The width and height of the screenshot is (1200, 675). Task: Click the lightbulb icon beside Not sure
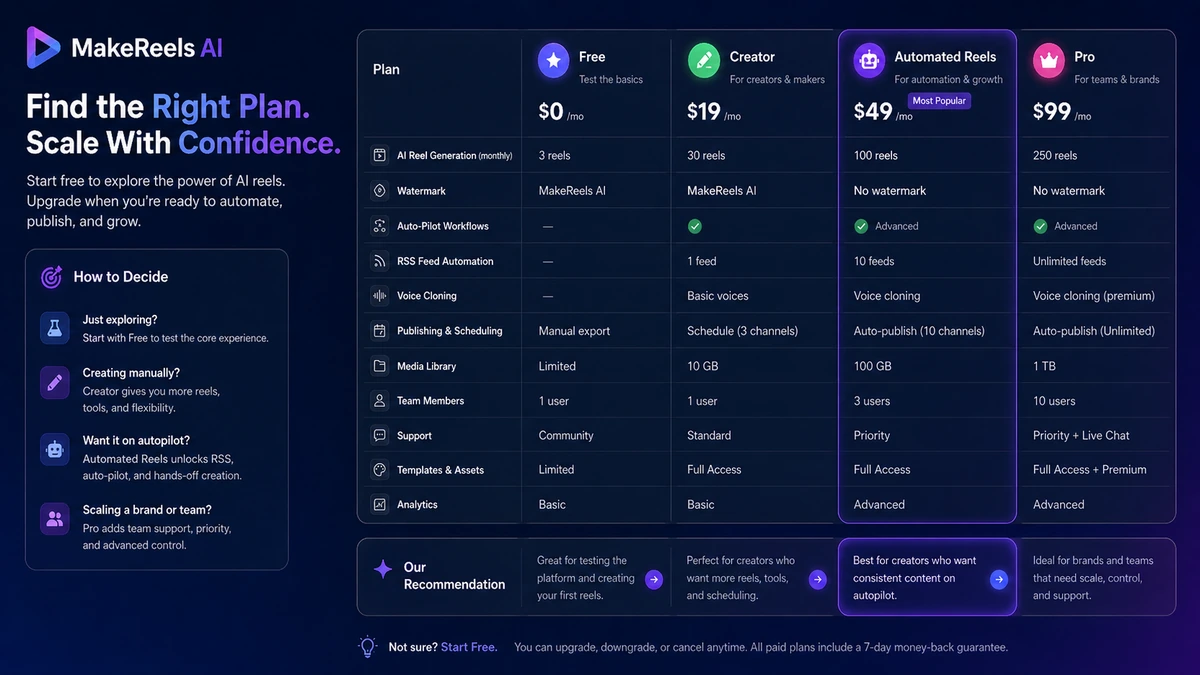(x=368, y=647)
